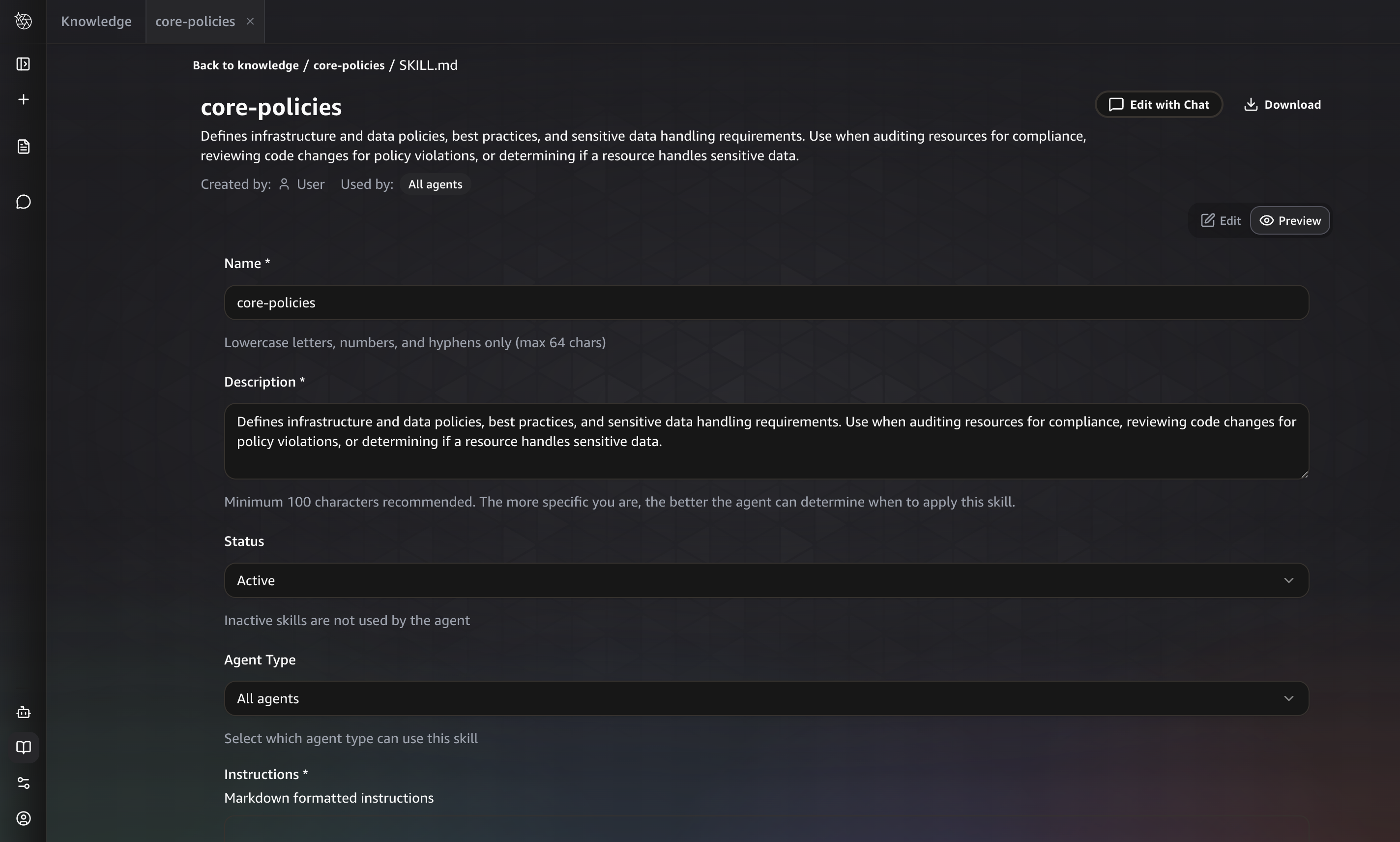The height and width of the screenshot is (842, 1400).
Task: Go back to knowledge via breadcrumb
Action: point(245,66)
